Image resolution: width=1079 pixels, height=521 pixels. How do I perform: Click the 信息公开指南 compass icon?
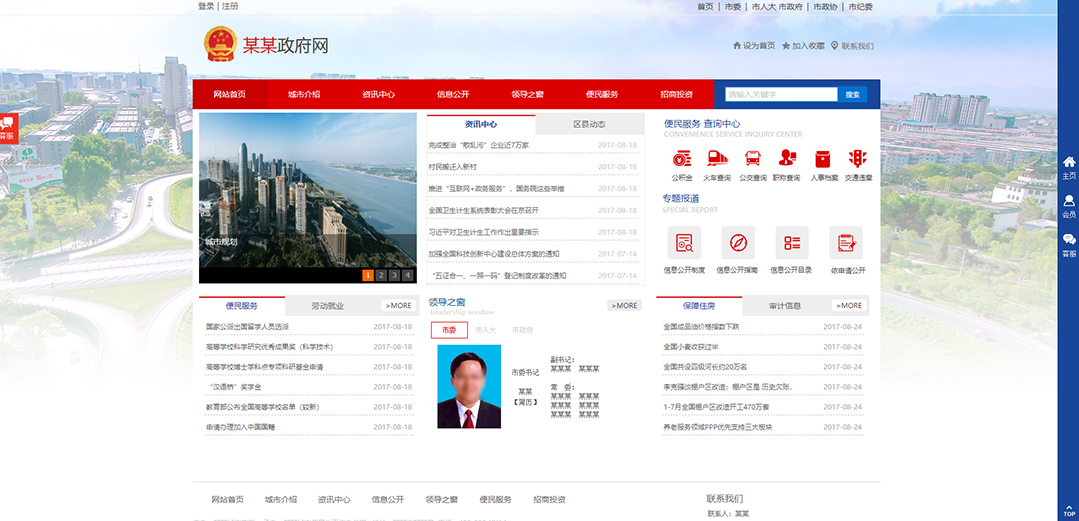(x=738, y=243)
